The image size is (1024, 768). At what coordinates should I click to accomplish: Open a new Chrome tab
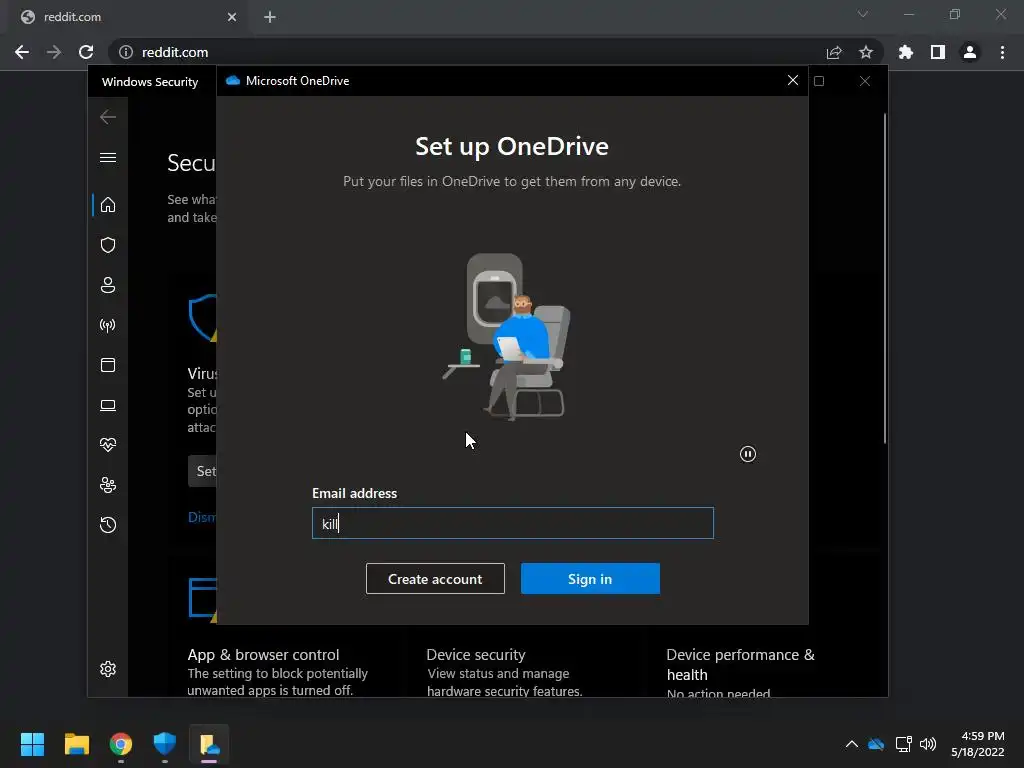tap(270, 17)
